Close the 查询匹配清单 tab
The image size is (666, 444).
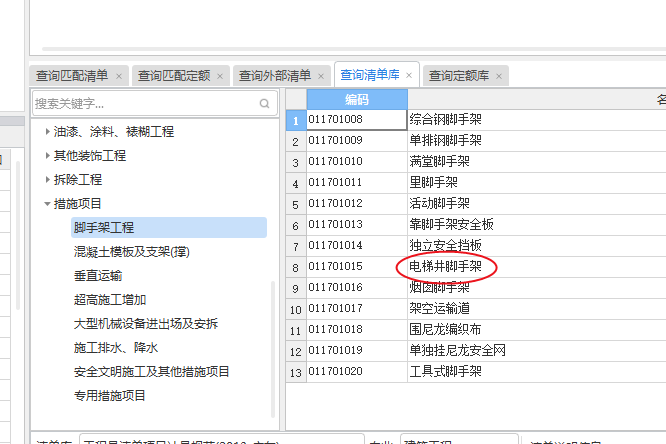(x=119, y=76)
